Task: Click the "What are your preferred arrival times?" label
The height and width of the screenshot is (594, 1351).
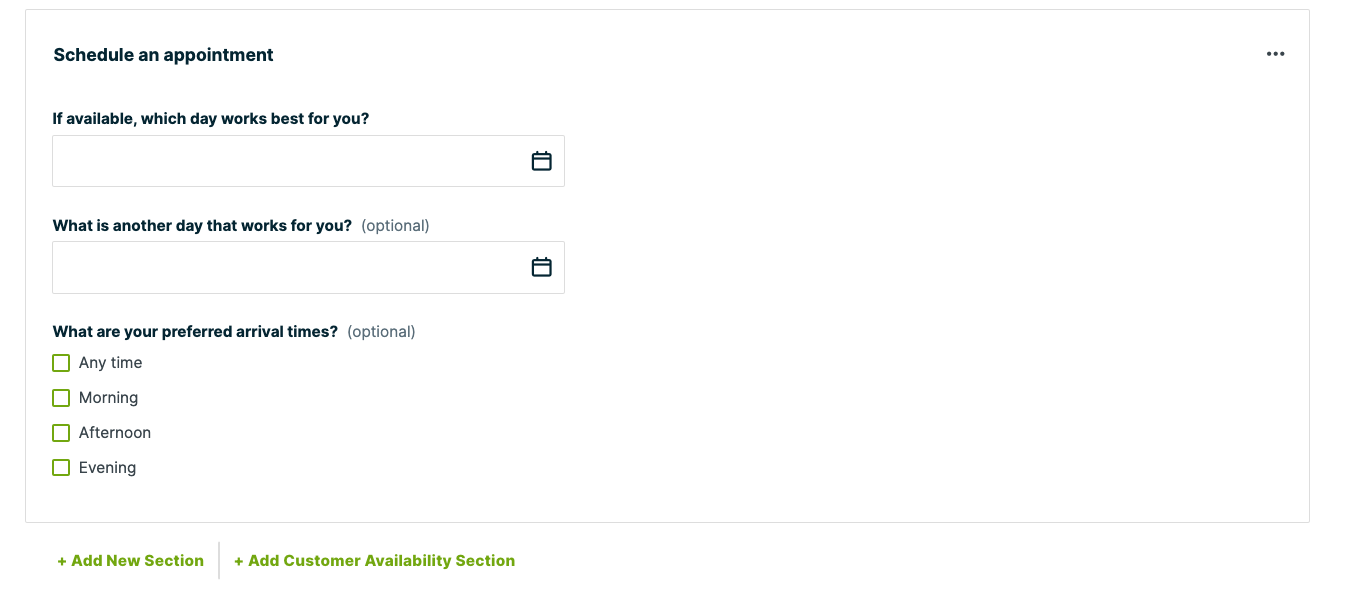Action: pyautogui.click(x=196, y=331)
